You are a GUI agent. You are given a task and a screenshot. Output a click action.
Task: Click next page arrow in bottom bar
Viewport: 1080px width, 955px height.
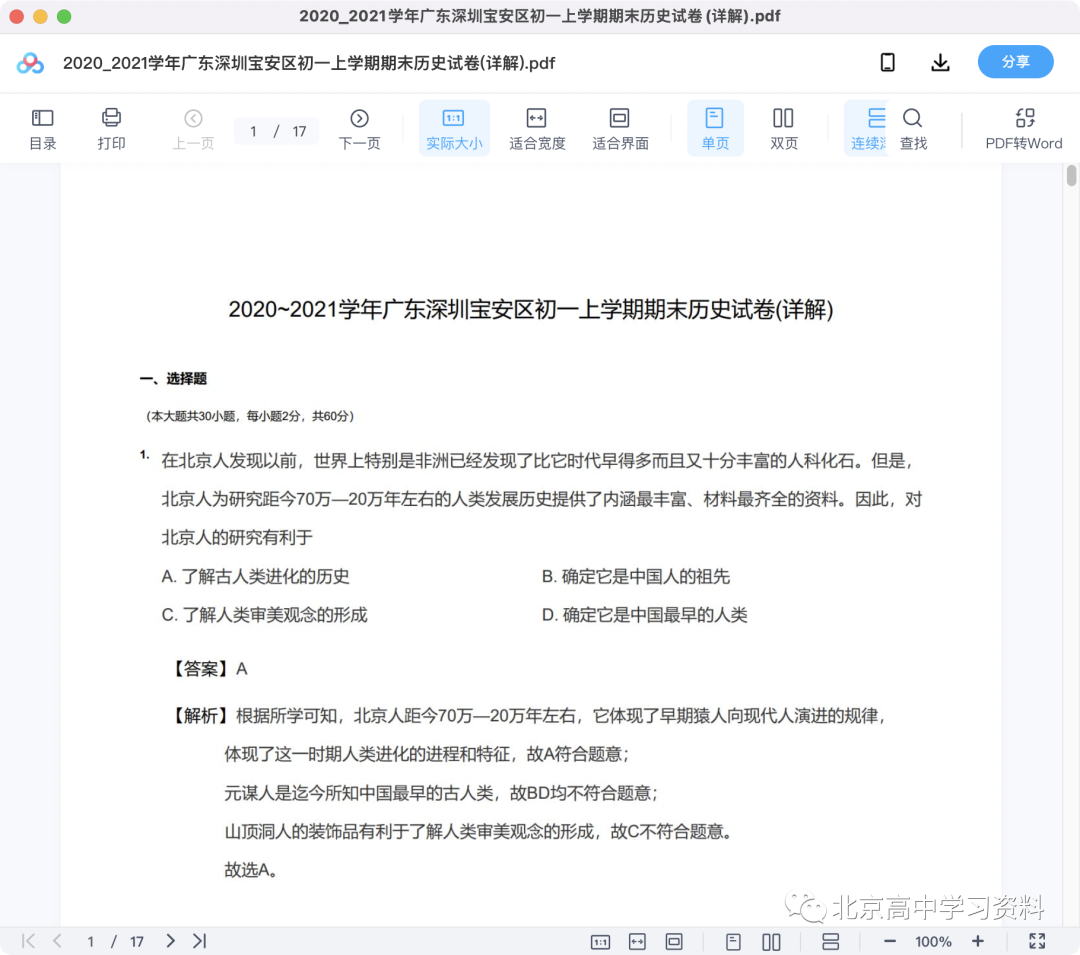click(170, 941)
